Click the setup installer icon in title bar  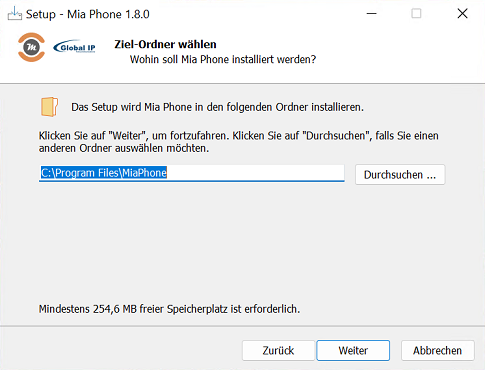[15, 14]
